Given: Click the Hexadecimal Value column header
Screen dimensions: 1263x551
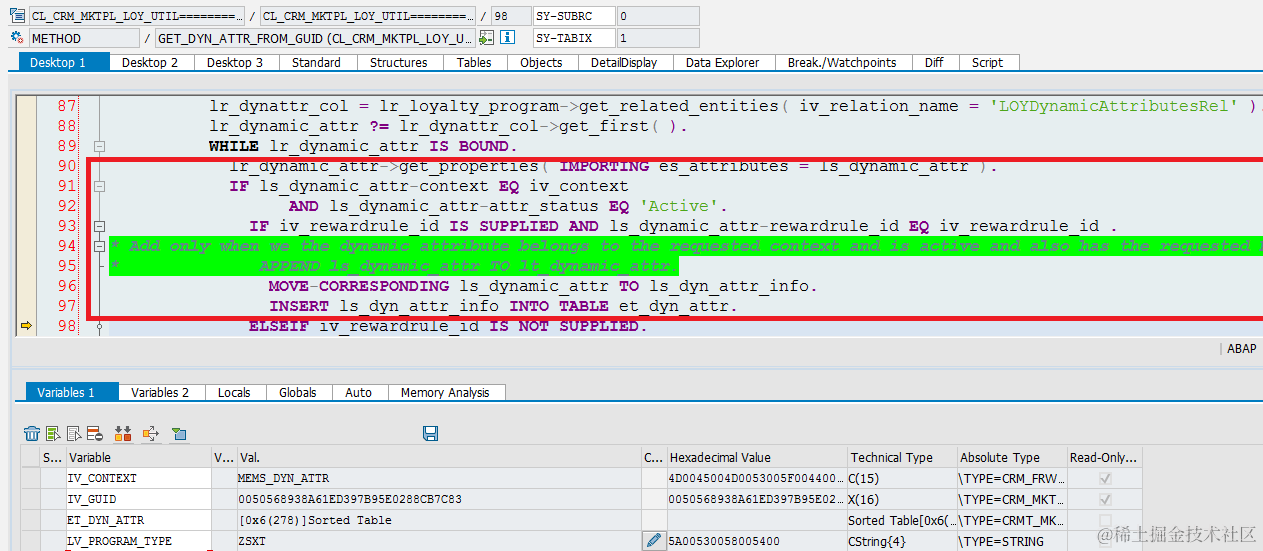Looking at the screenshot, I should [757, 457].
